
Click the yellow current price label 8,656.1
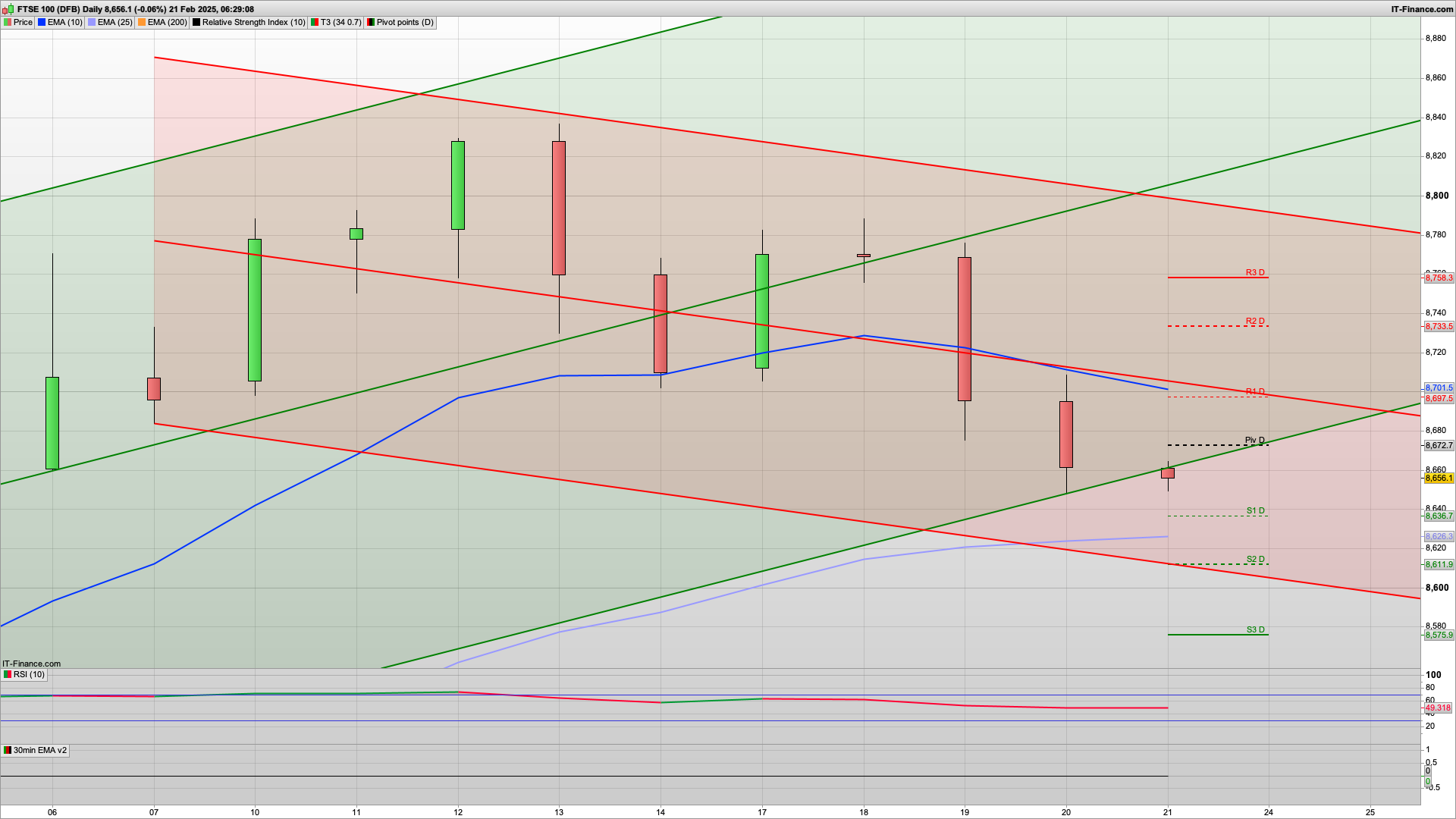tap(1439, 478)
